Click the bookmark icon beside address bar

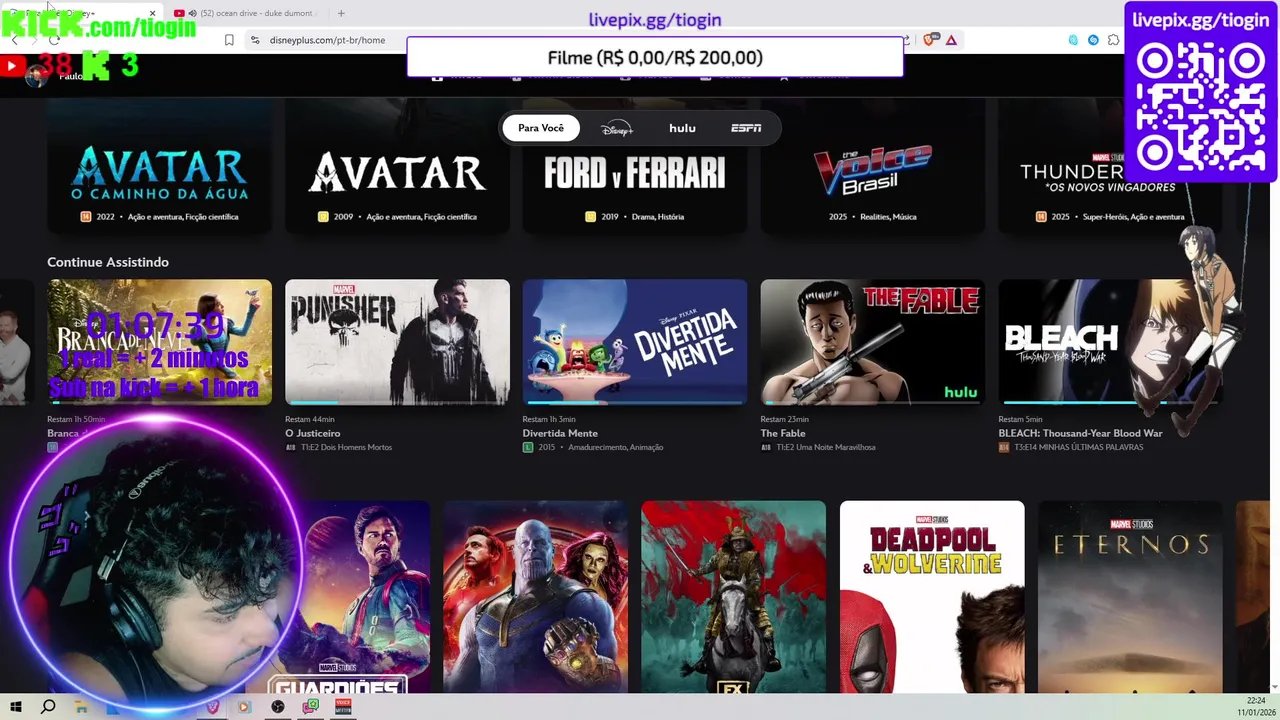229,40
